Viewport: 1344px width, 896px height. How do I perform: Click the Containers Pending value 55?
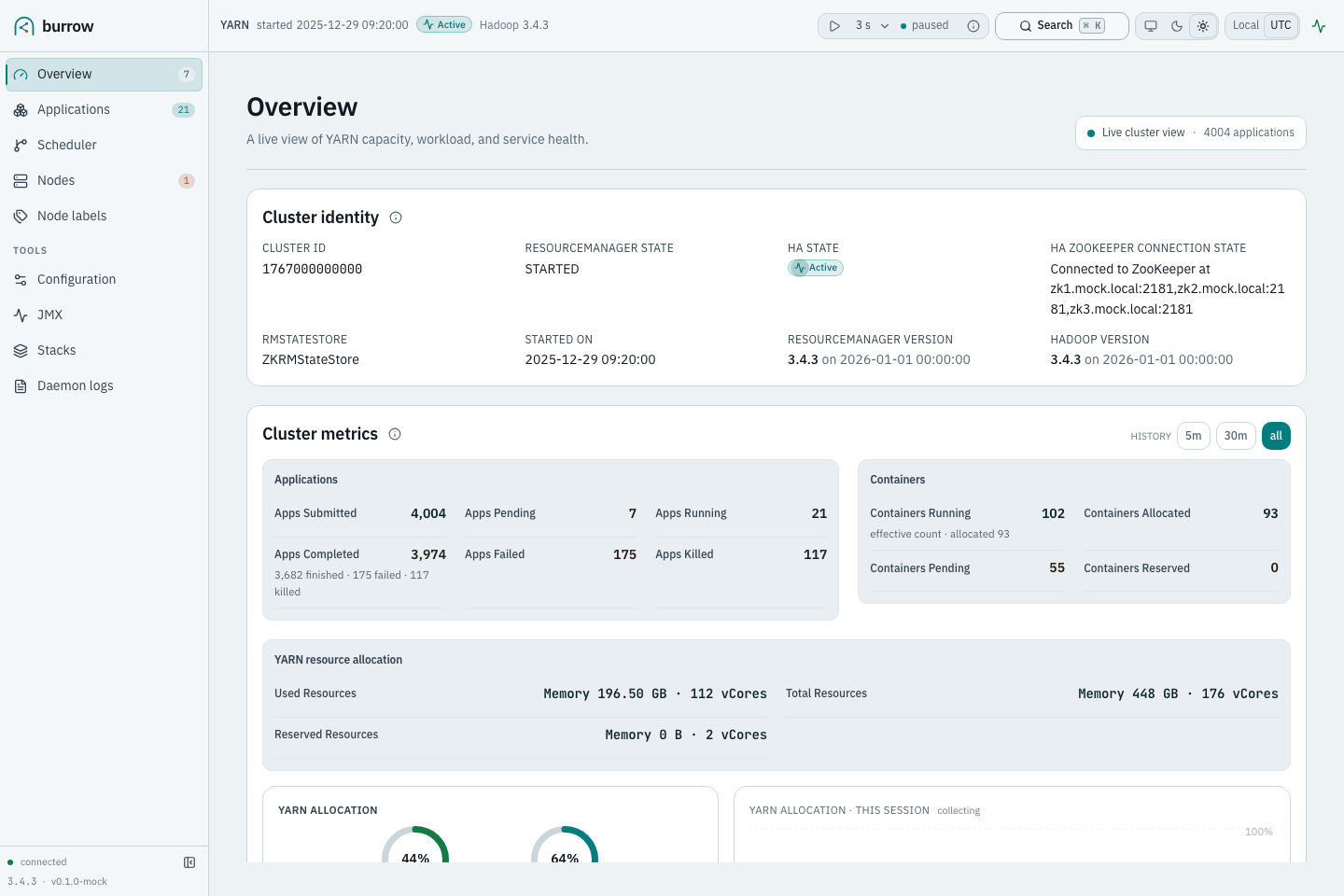(x=1057, y=567)
